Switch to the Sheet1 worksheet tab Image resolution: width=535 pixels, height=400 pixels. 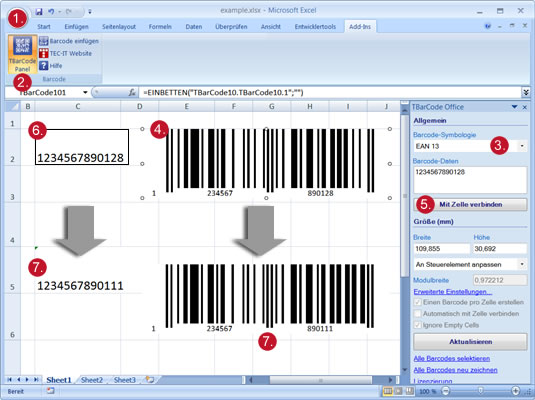tap(59, 380)
